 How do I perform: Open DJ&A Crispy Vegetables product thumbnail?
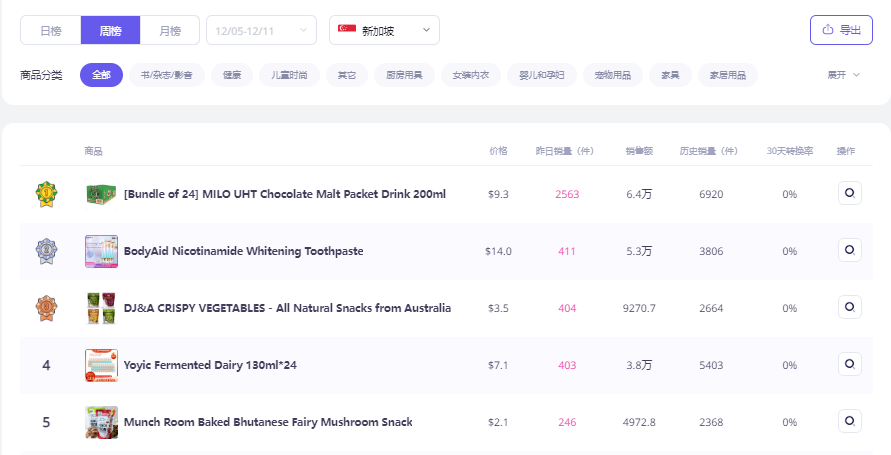(x=101, y=308)
